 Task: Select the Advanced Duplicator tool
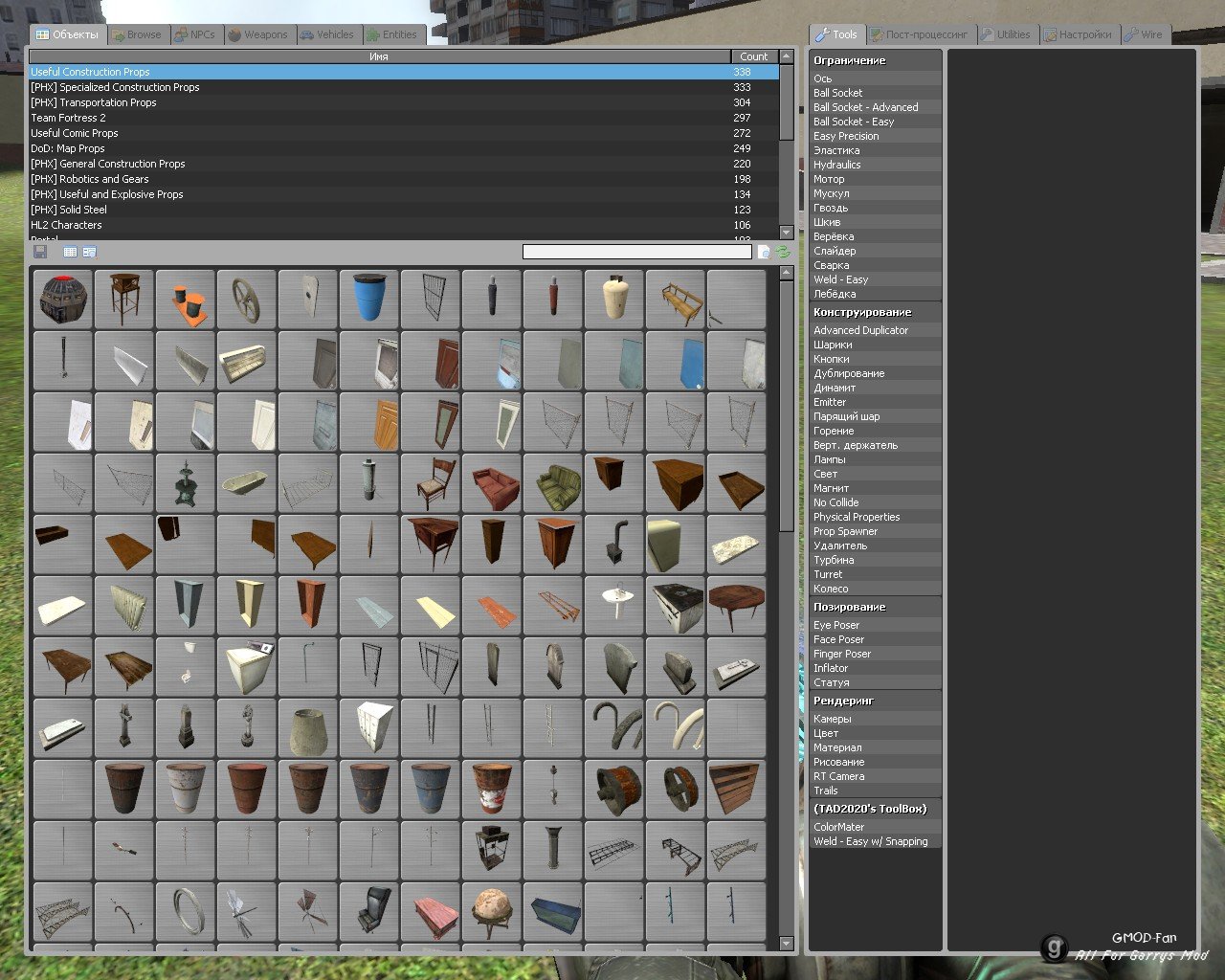click(x=875, y=330)
